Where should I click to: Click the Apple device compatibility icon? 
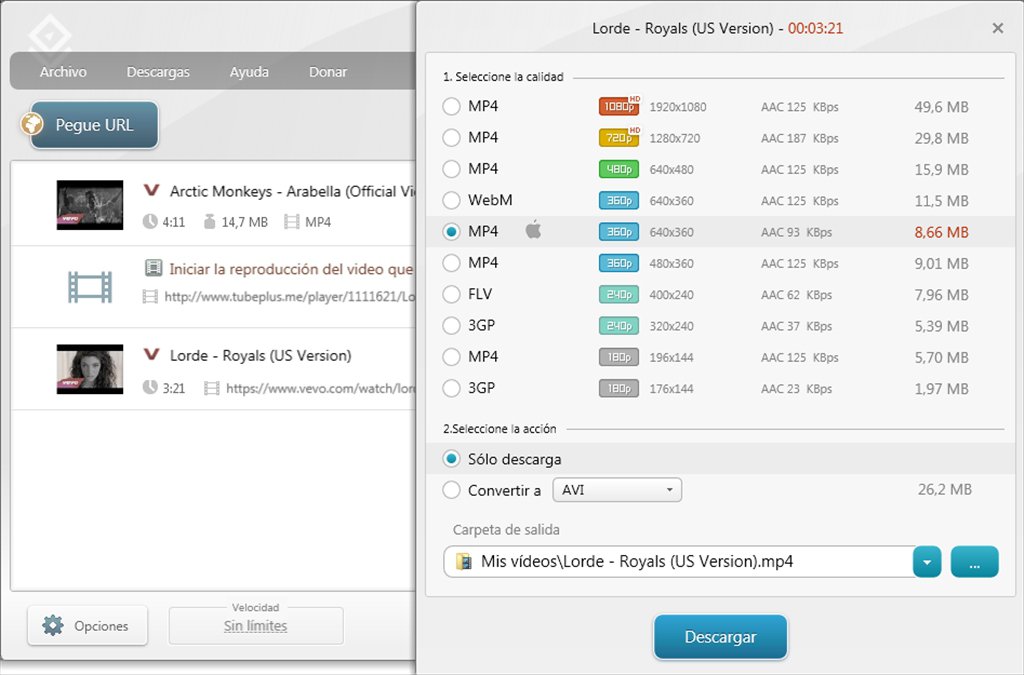(x=534, y=230)
